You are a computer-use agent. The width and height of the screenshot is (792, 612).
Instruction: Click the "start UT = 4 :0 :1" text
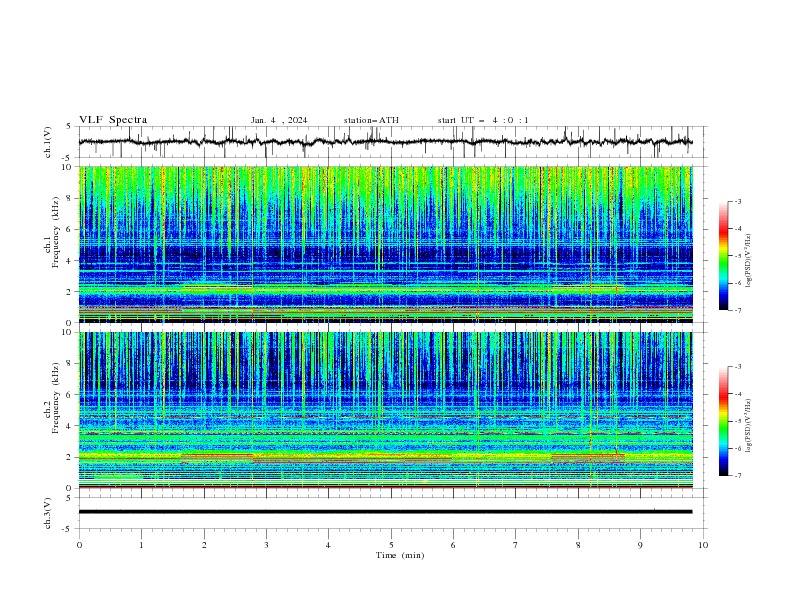[x=483, y=120]
